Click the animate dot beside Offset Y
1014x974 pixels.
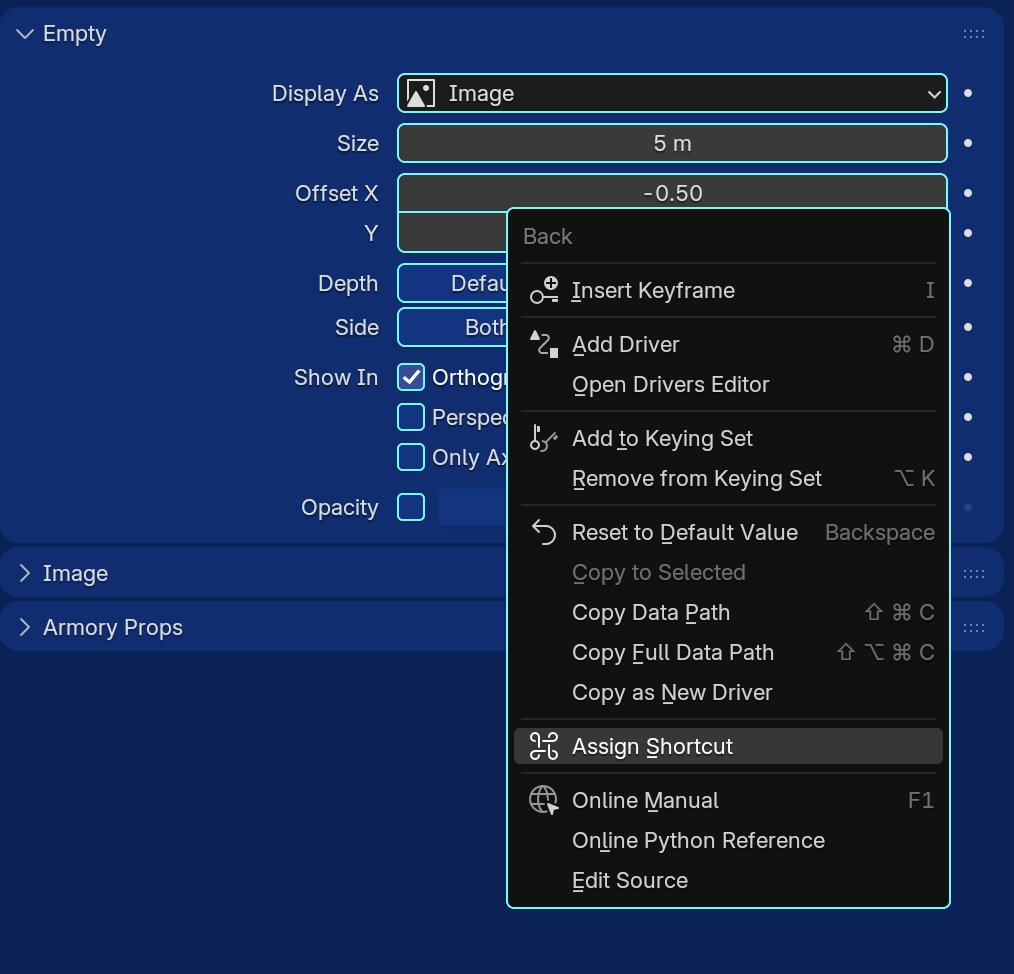(968, 233)
